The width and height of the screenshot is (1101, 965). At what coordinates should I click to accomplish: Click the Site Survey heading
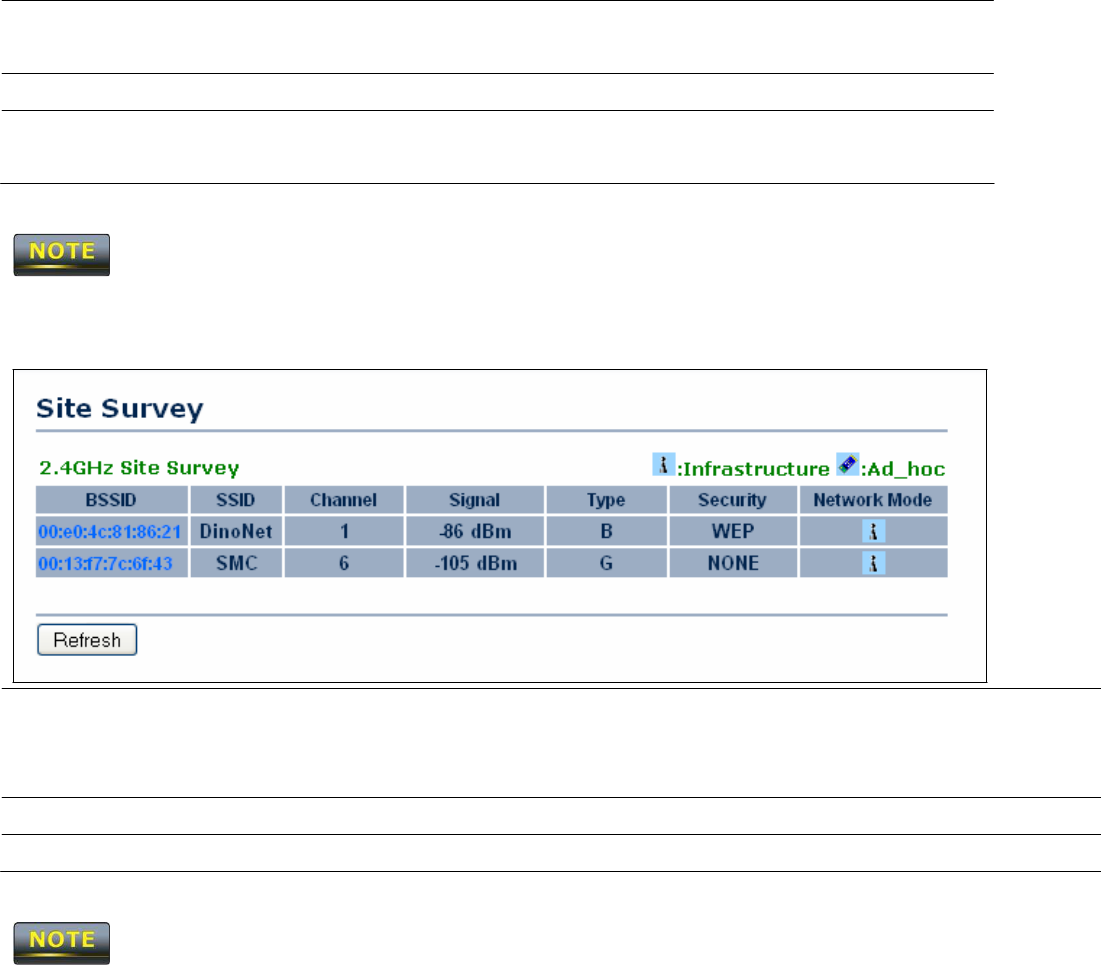pyautogui.click(x=120, y=409)
